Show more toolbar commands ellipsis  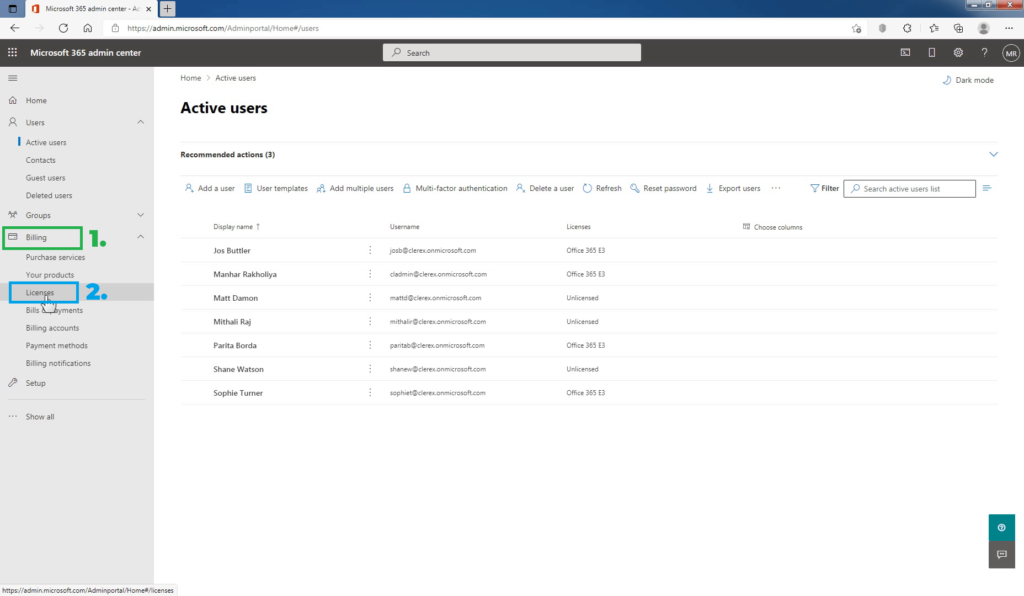[776, 188]
